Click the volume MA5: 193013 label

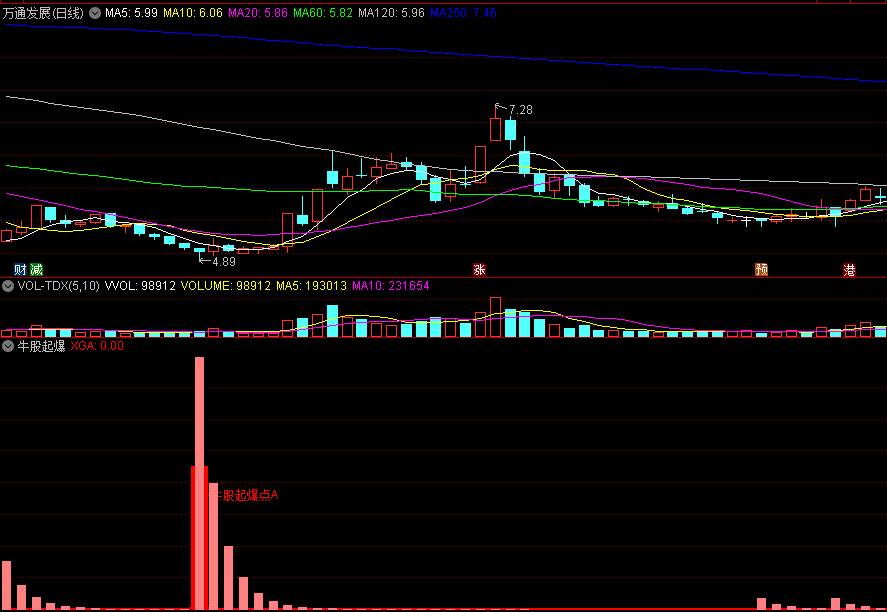coord(311,286)
